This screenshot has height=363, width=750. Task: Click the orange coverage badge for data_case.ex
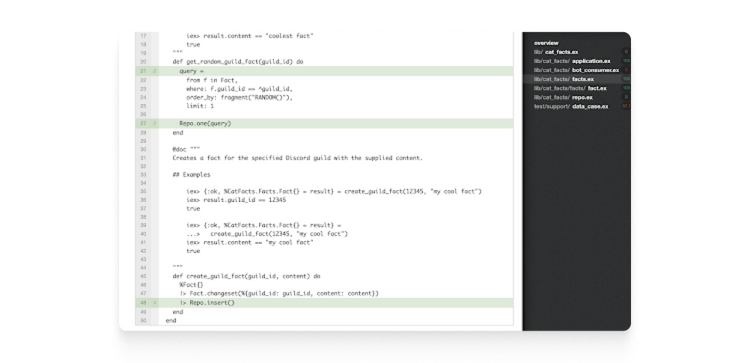point(626,107)
